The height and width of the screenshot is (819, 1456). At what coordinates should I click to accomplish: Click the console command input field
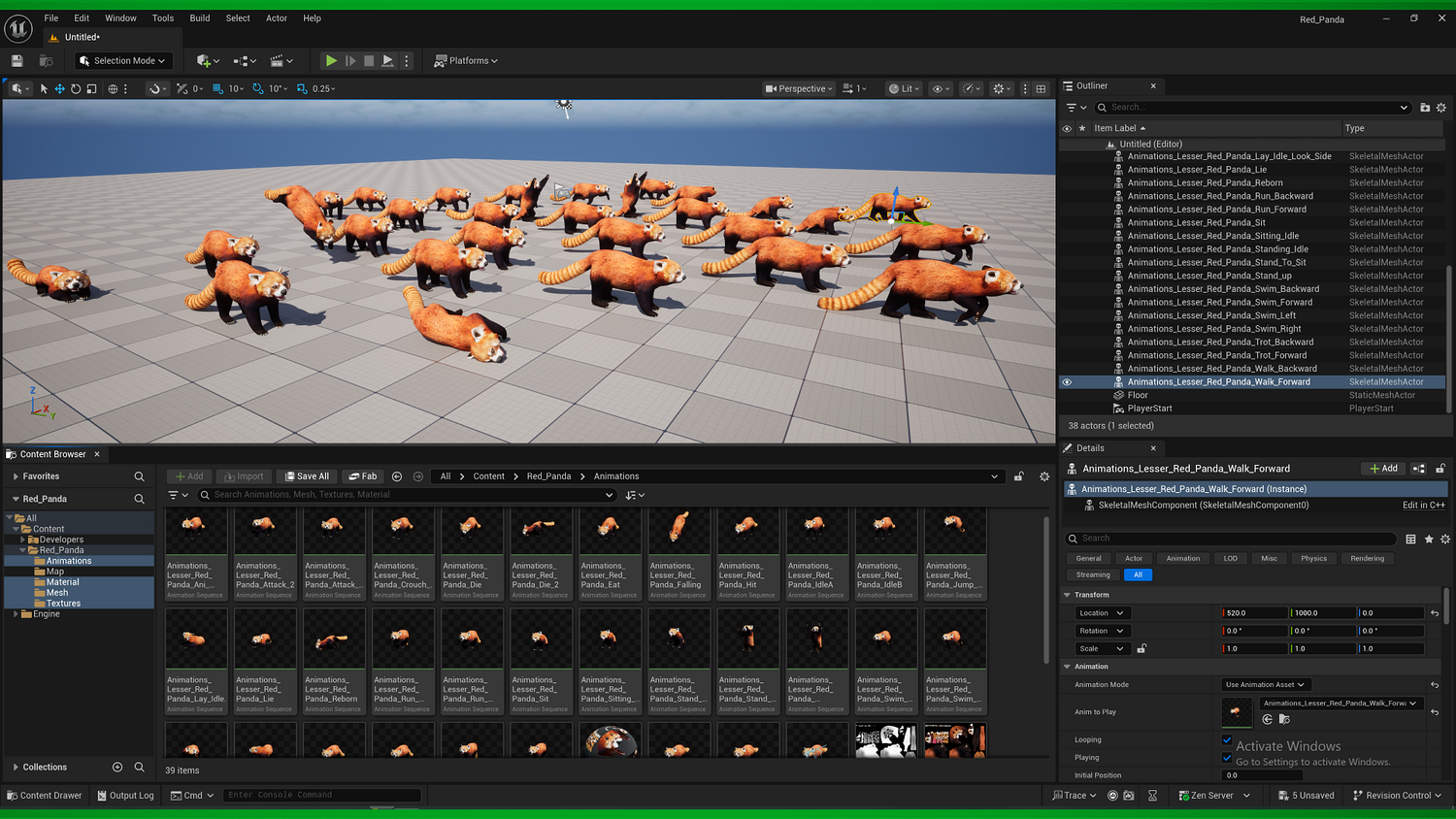point(322,796)
